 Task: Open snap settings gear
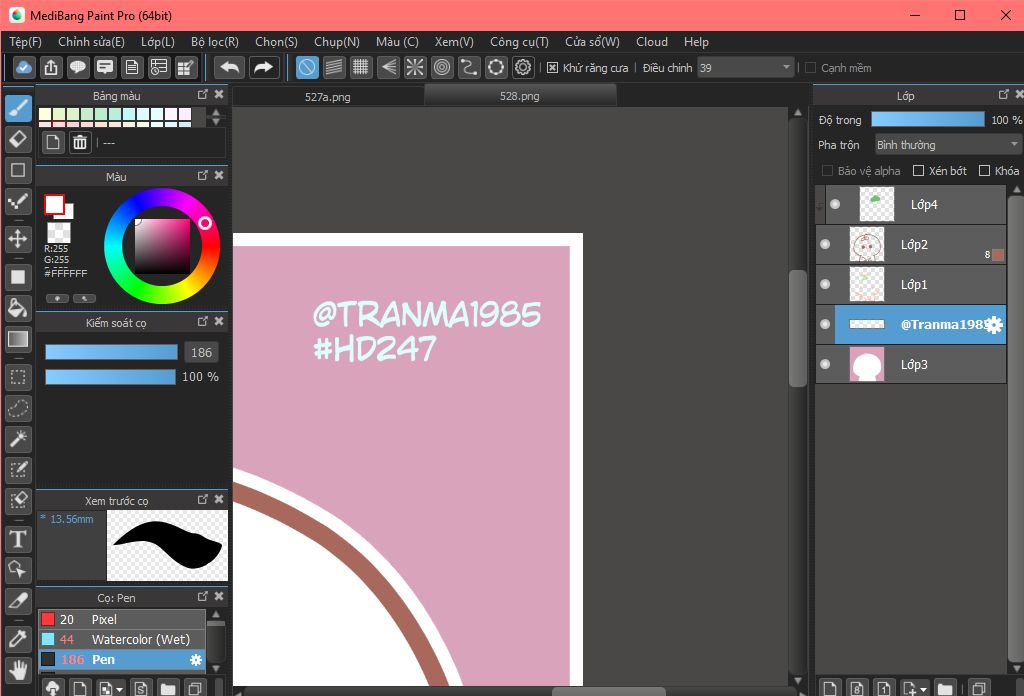pos(523,67)
